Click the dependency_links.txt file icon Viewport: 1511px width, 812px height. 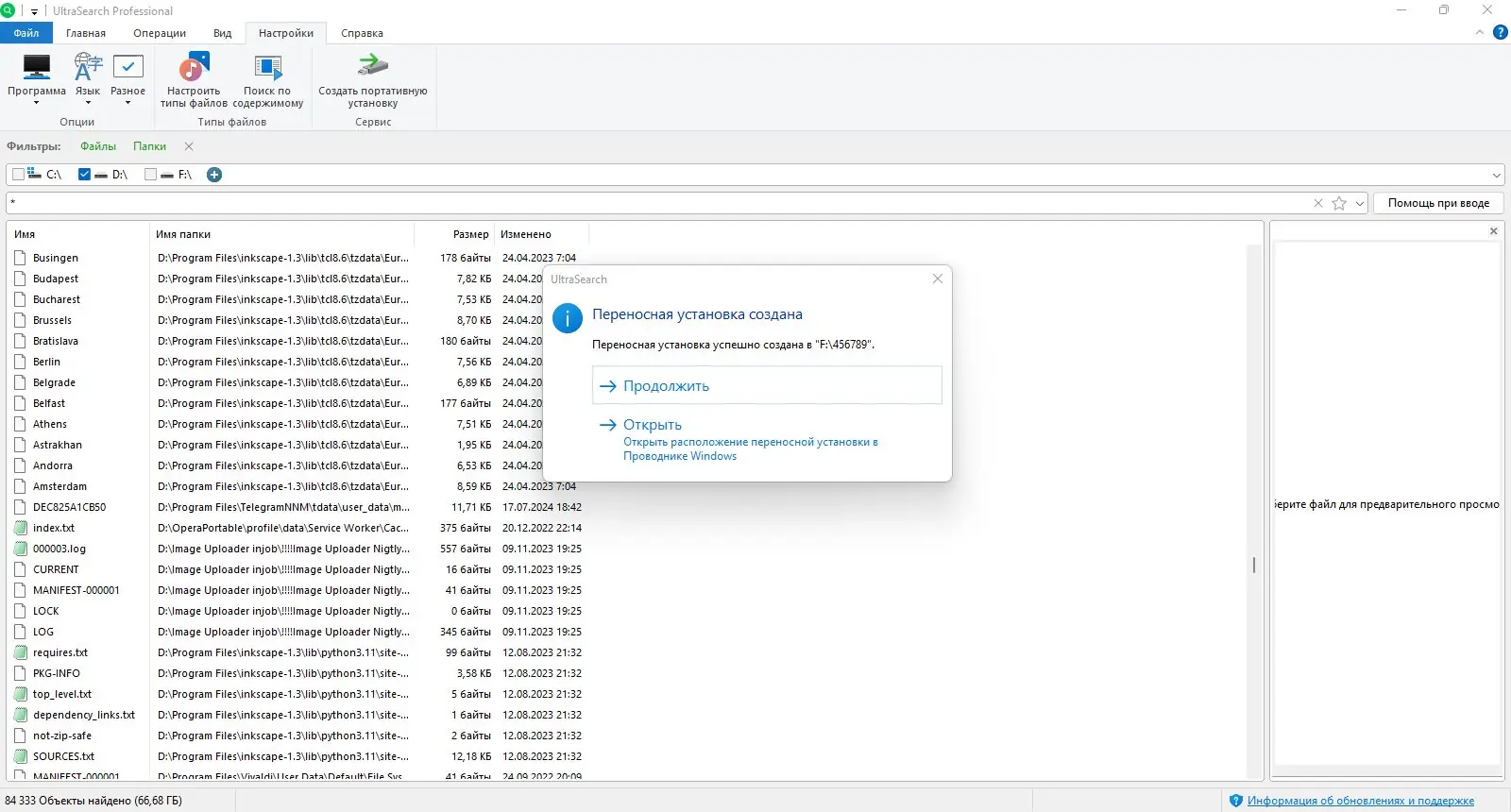pyautogui.click(x=21, y=715)
